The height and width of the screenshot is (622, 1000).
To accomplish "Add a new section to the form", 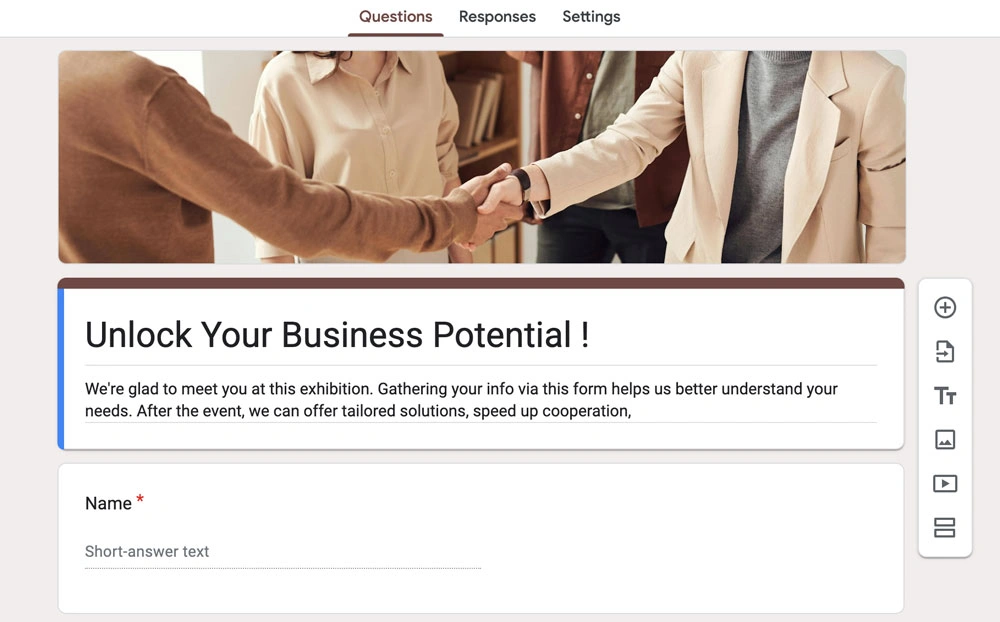I will [945, 528].
